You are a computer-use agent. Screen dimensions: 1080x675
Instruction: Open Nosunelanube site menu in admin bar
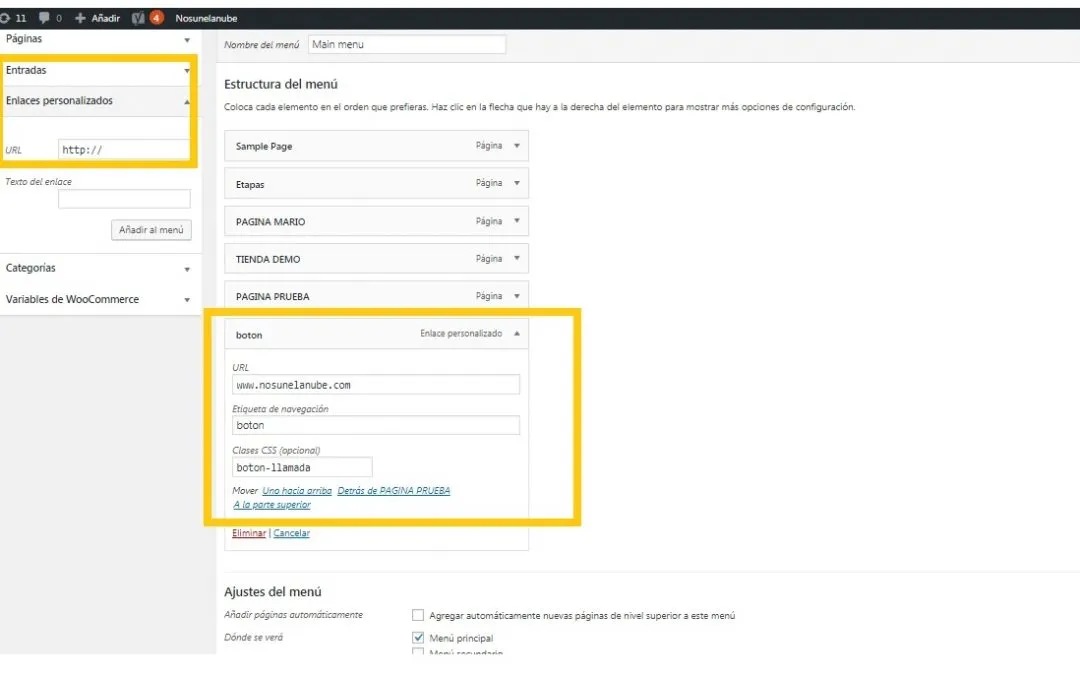point(206,18)
